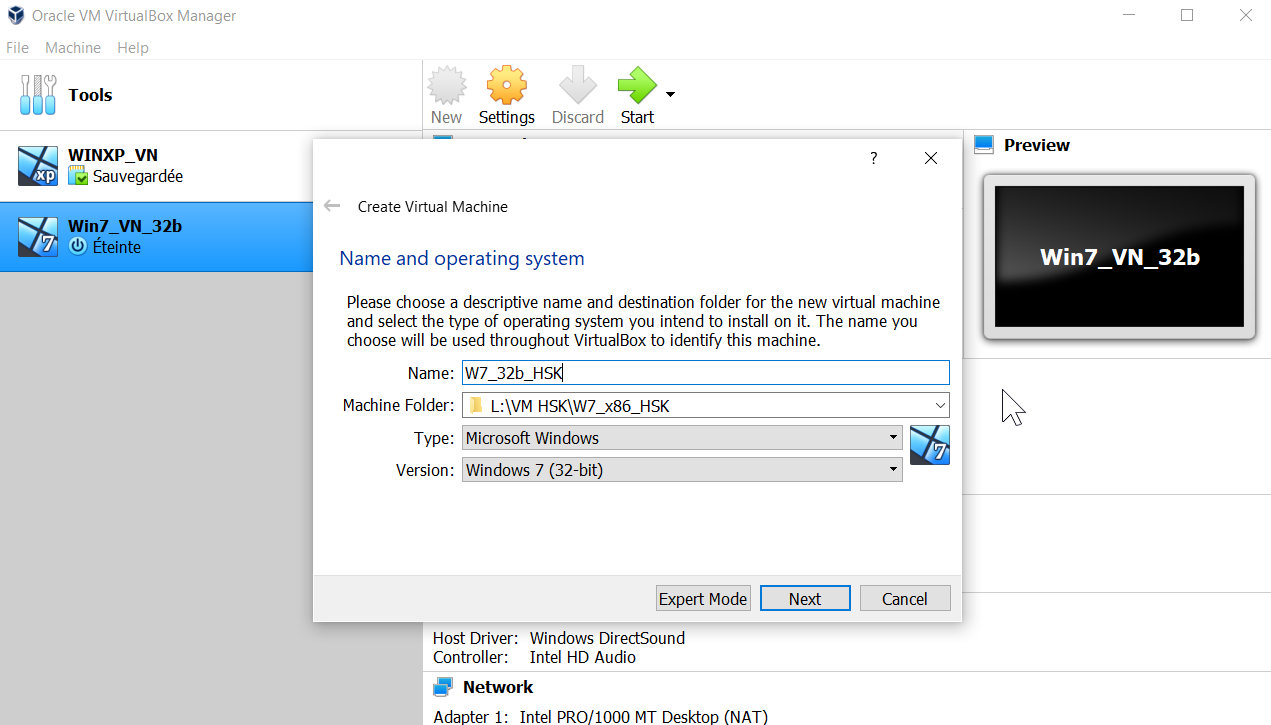Minimize the VirtualBox Manager window
1271x725 pixels.
(x=1129, y=15)
